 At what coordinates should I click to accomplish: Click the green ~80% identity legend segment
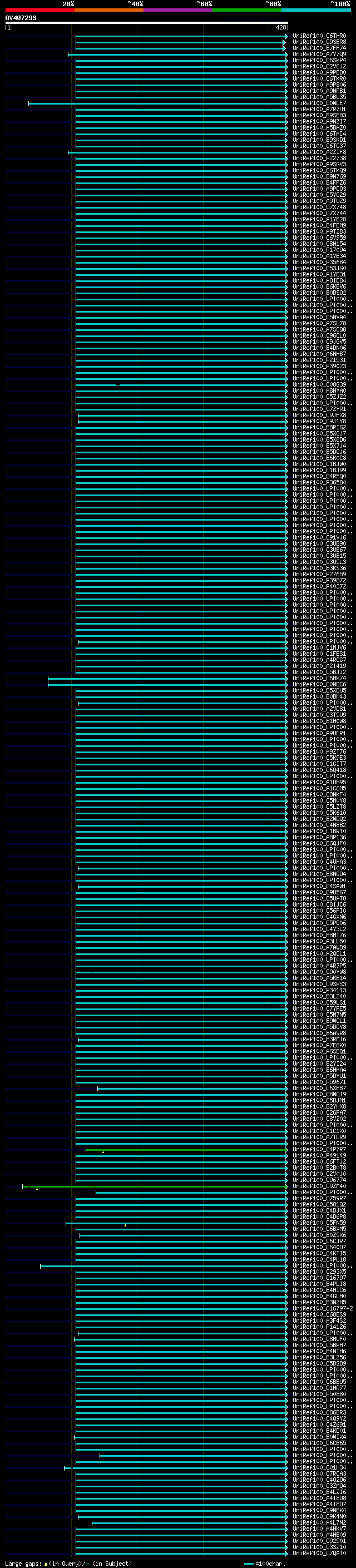[x=247, y=10]
